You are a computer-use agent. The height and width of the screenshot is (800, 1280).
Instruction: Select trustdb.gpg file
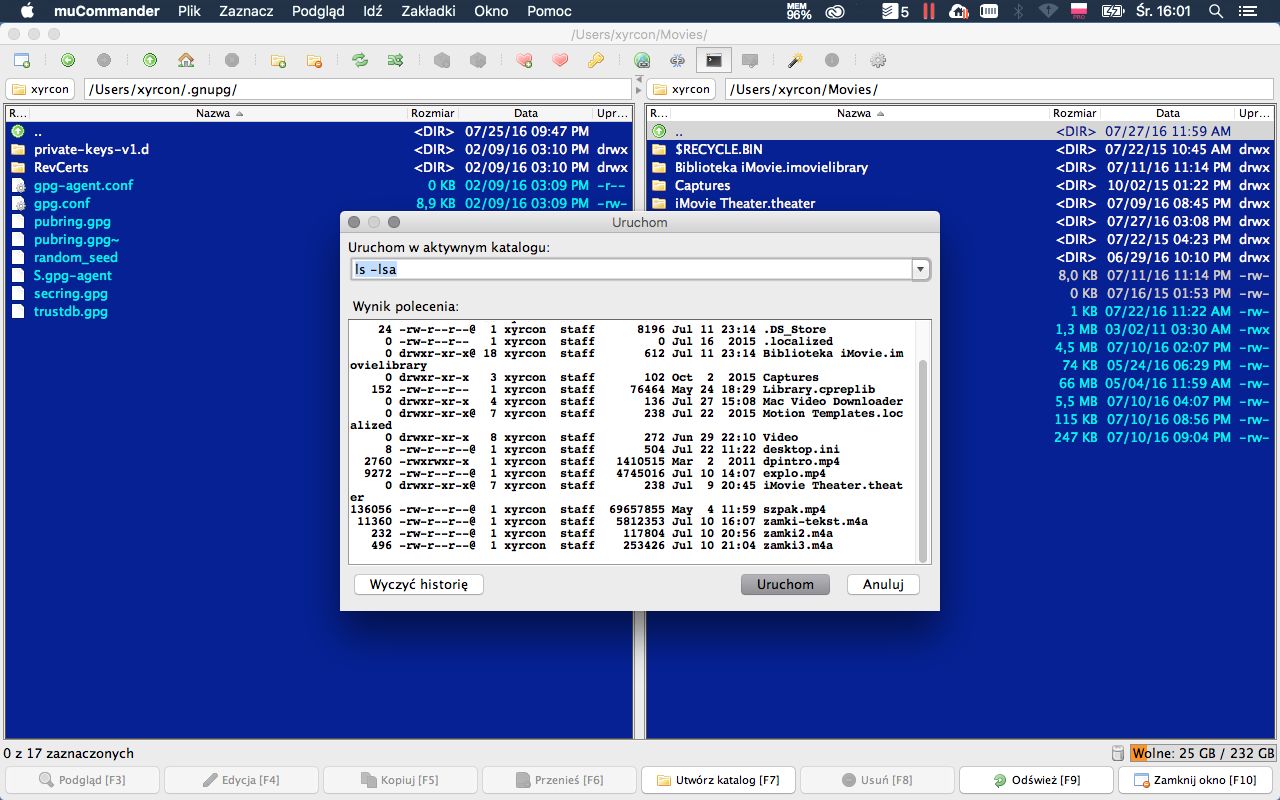[x=70, y=311]
